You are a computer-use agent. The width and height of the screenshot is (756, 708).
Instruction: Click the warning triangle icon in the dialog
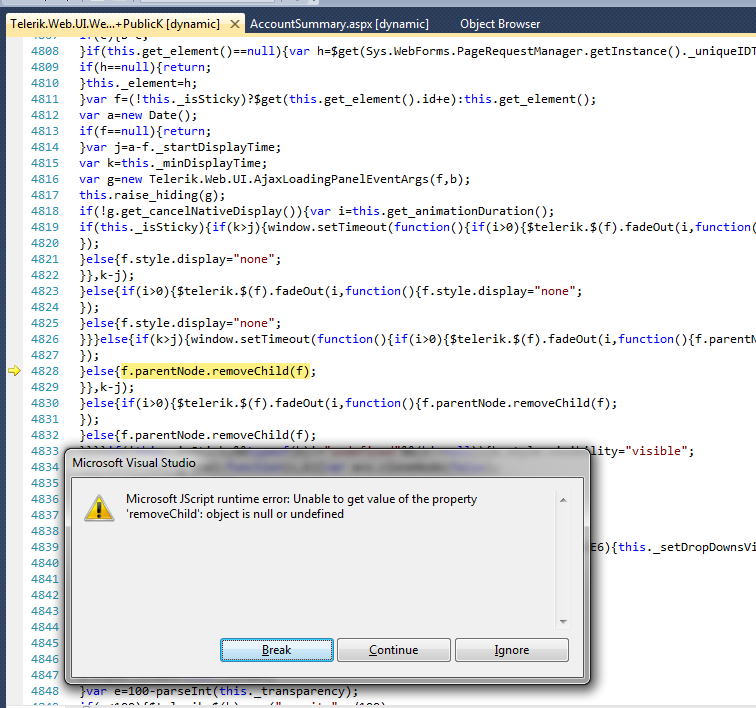(x=99, y=508)
